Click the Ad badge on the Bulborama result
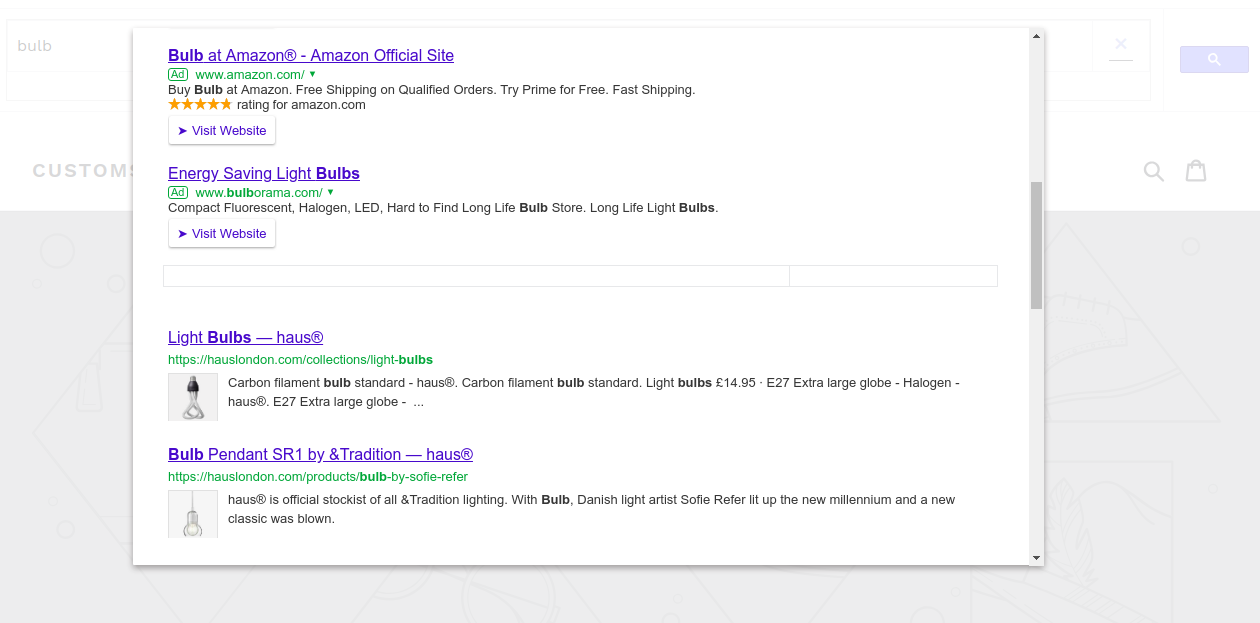 (x=178, y=192)
